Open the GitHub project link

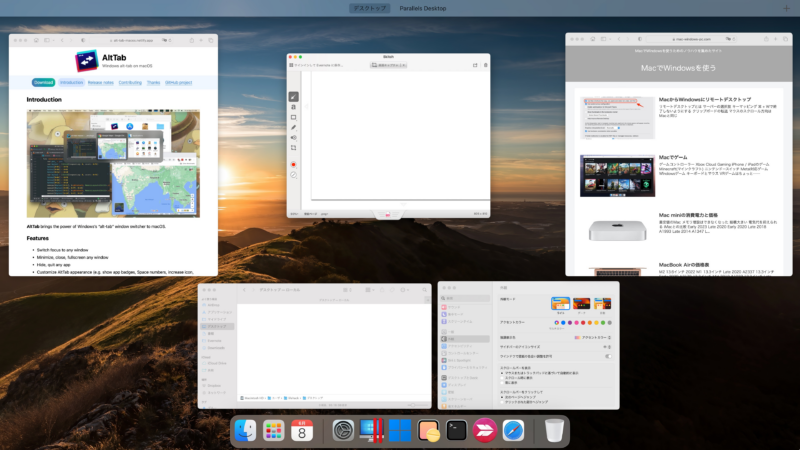pyautogui.click(x=179, y=82)
